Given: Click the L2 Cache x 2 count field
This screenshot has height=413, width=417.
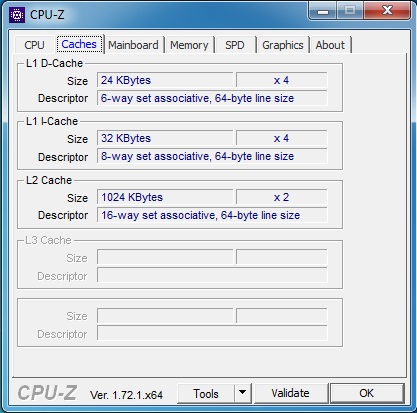Looking at the screenshot, I should (282, 197).
